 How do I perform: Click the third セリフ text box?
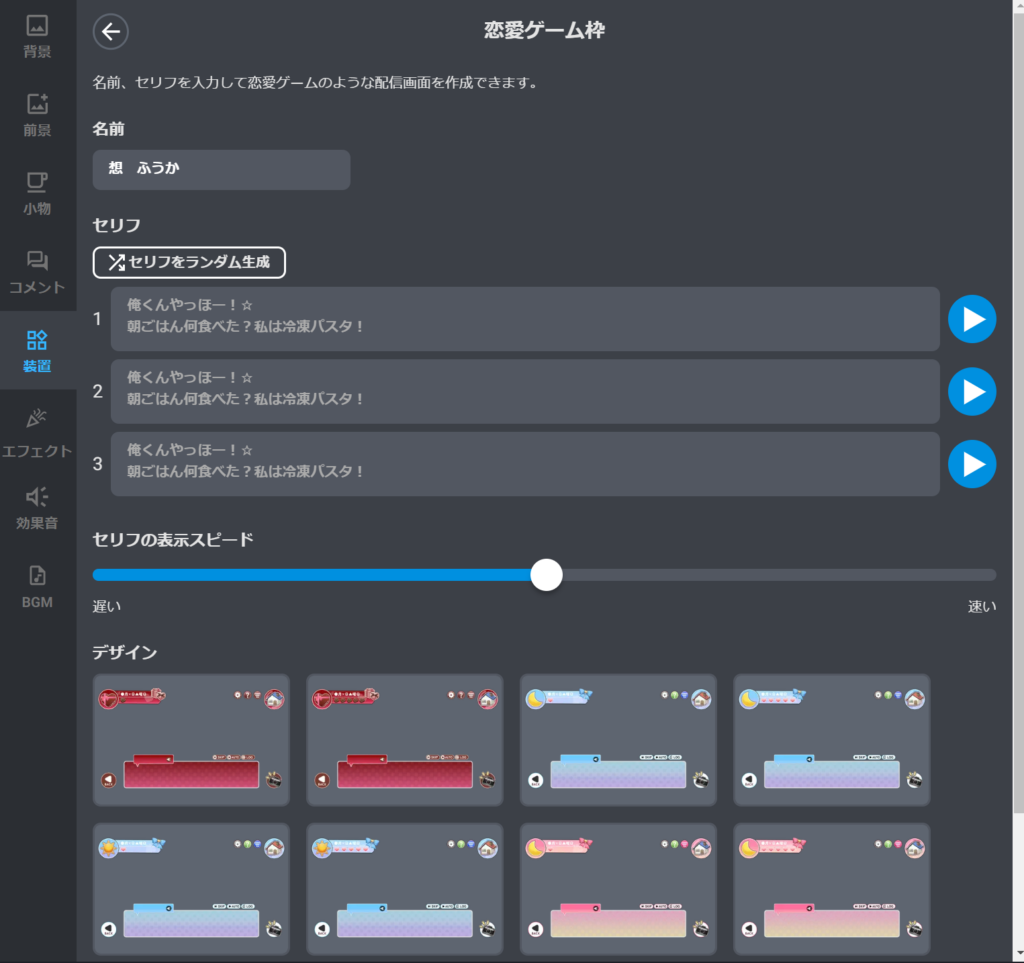525,464
